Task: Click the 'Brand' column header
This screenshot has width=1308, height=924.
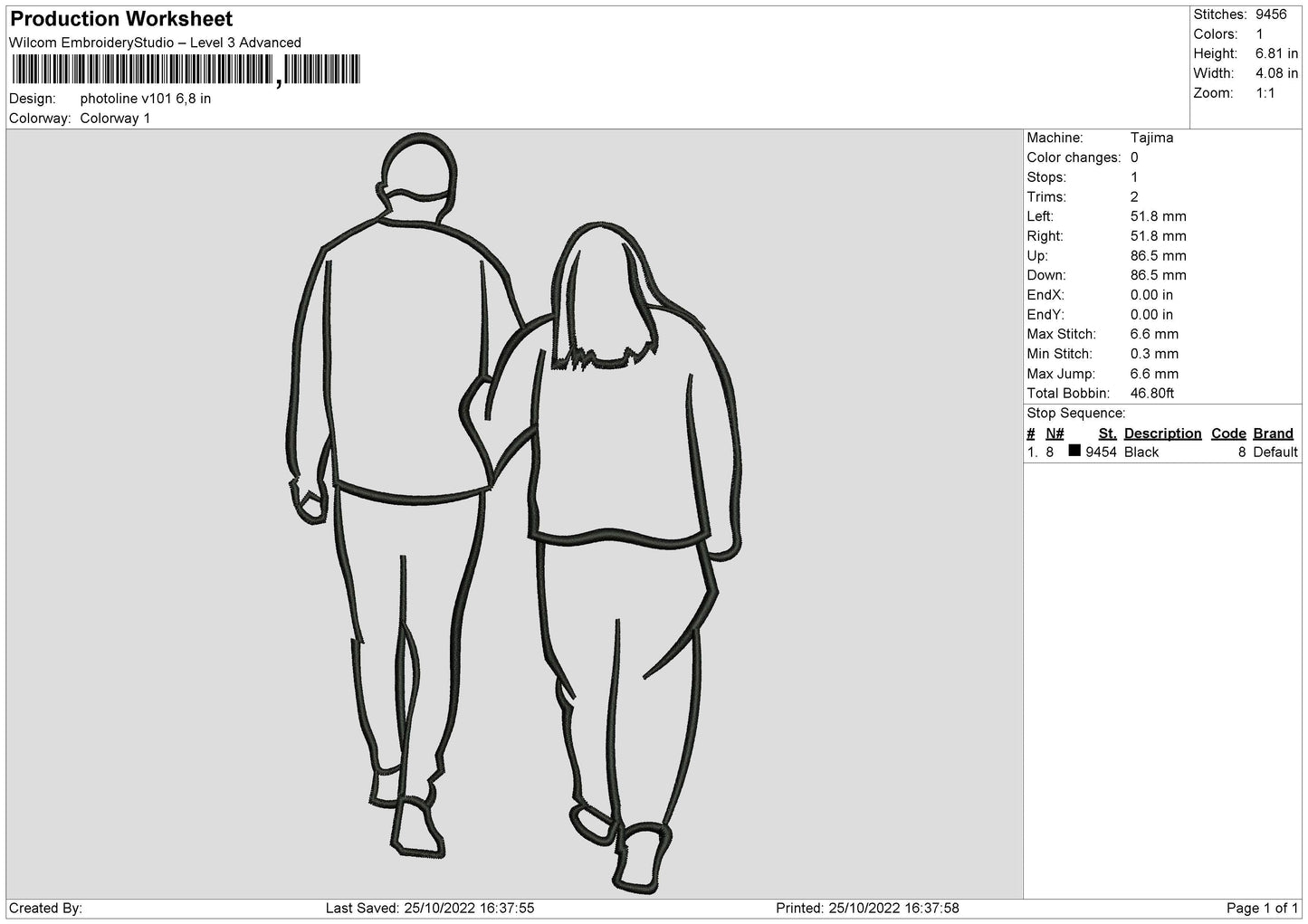Action: point(1273,433)
